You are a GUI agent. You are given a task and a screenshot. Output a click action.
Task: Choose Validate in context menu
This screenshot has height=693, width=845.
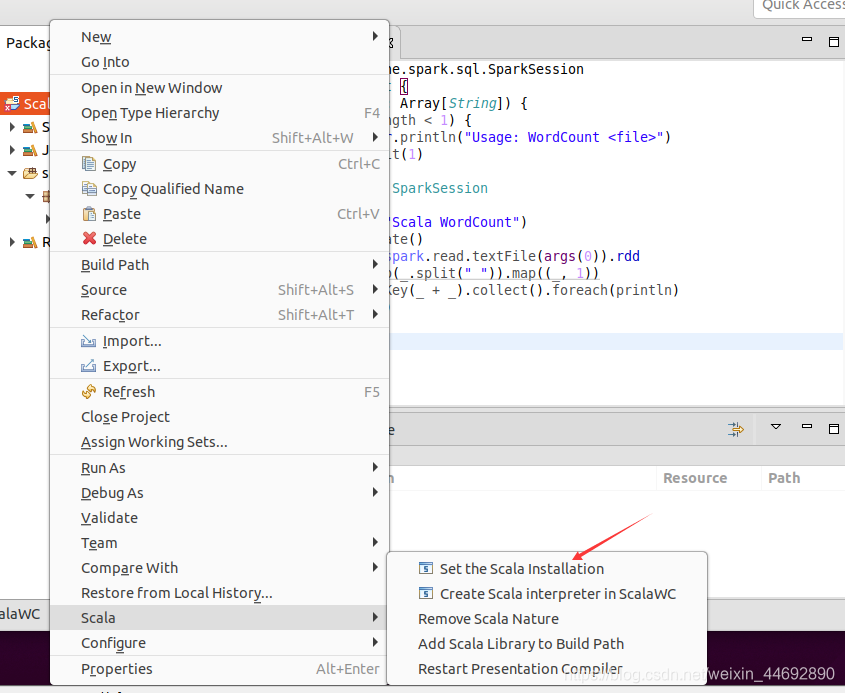tap(219, 518)
